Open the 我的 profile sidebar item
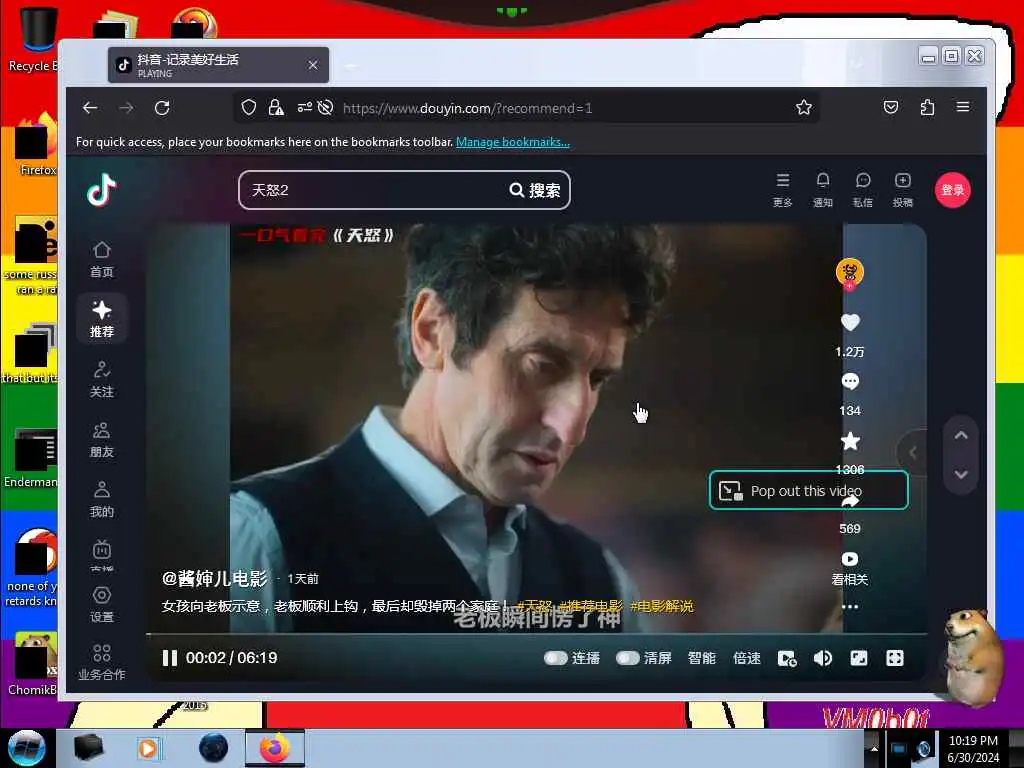This screenshot has width=1024, height=768. (102, 500)
